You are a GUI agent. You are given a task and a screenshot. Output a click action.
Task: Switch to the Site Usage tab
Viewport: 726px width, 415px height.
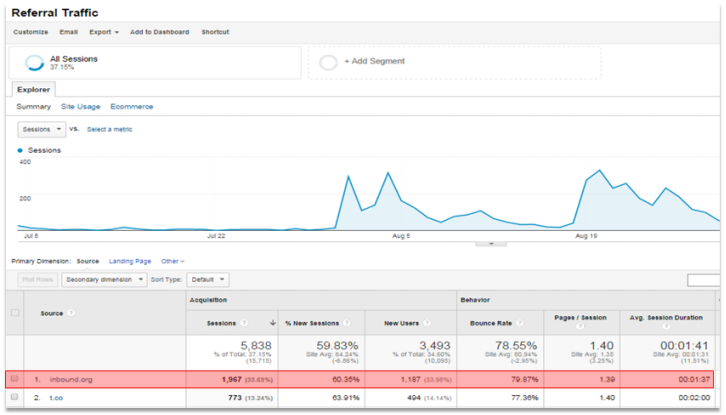[x=80, y=106]
